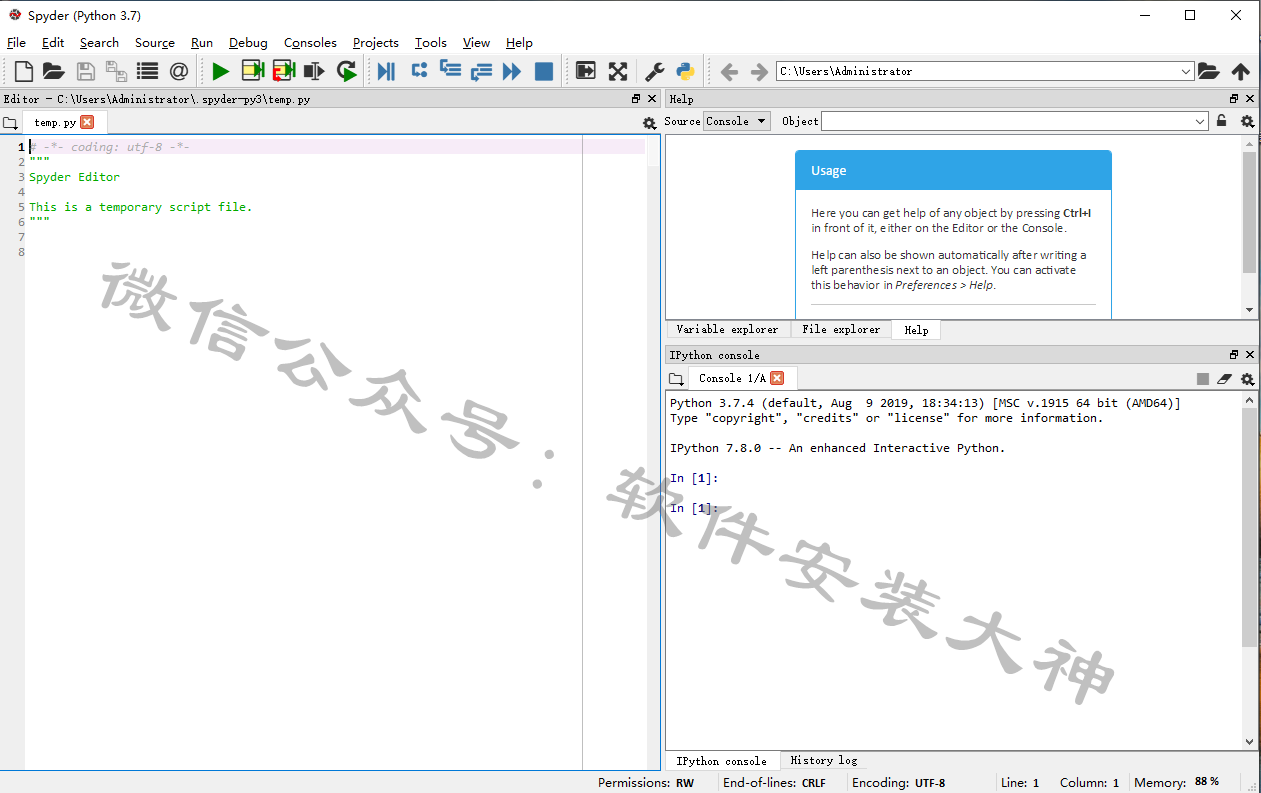Browse working directory folder icon
This screenshot has width=1261, height=793.
[1209, 71]
